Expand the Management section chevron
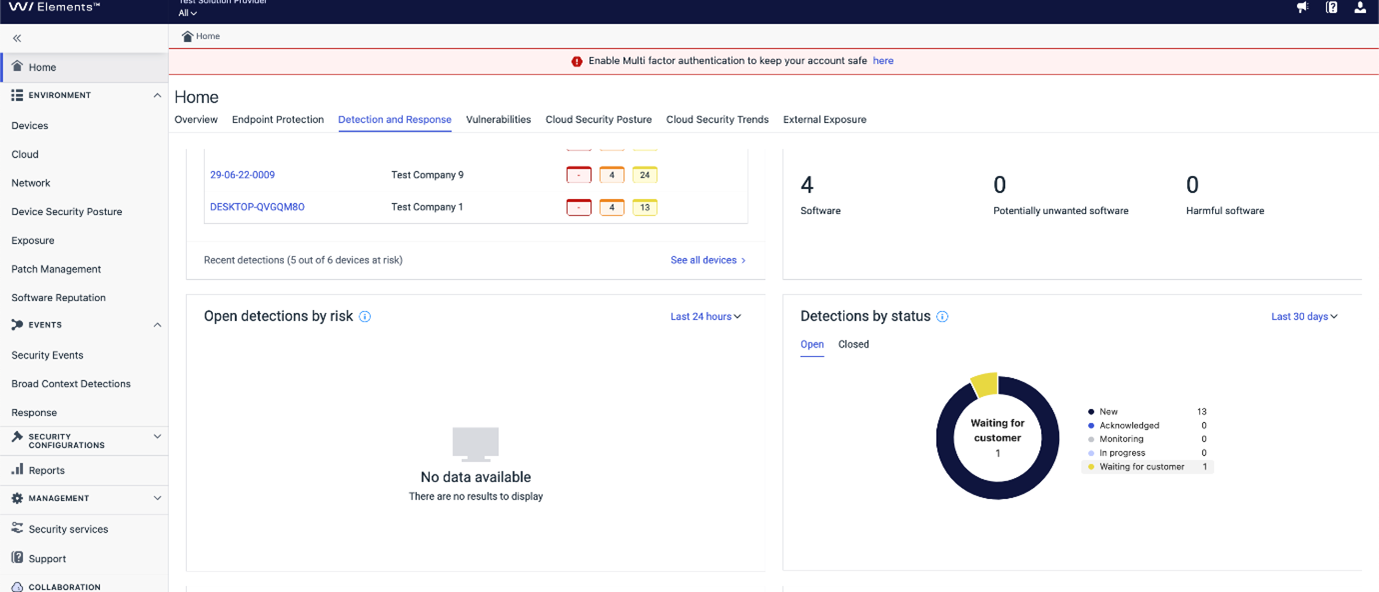The image size is (1379, 592). pos(157,498)
